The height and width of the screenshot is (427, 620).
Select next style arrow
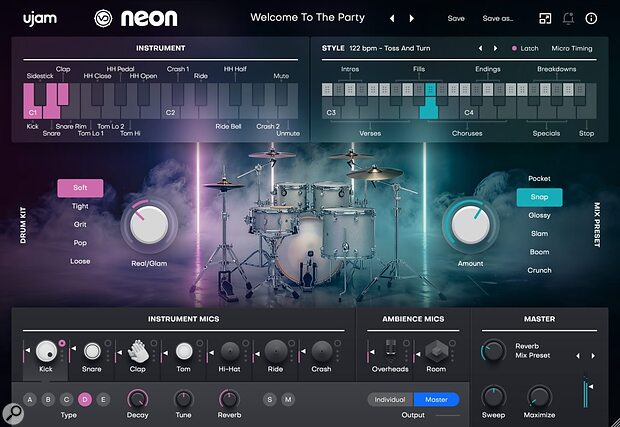click(x=495, y=48)
